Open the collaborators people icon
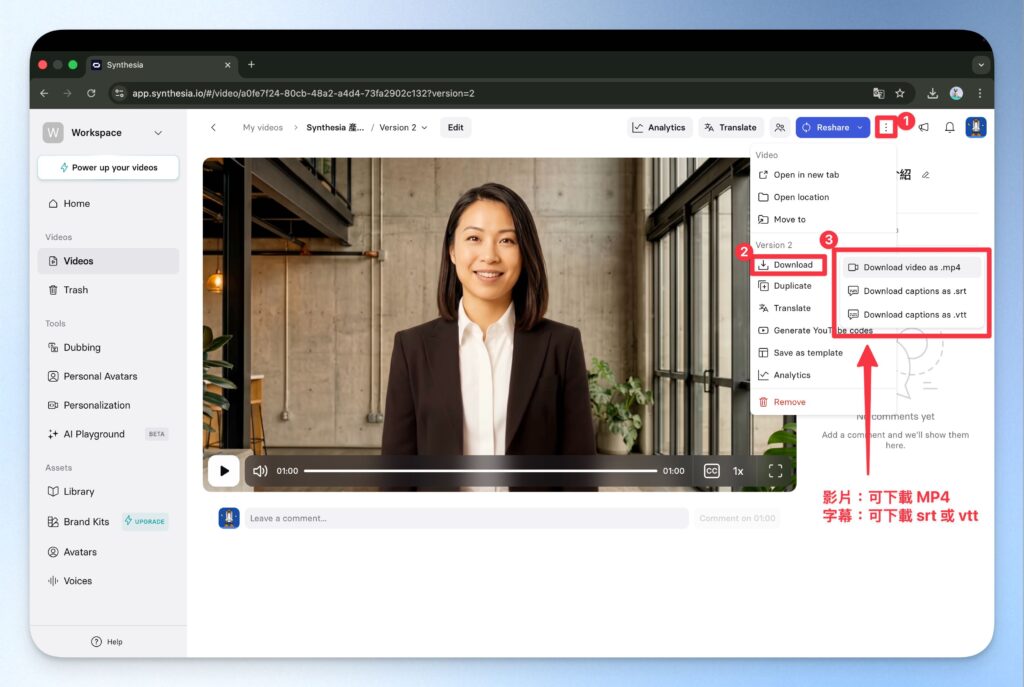 (779, 127)
